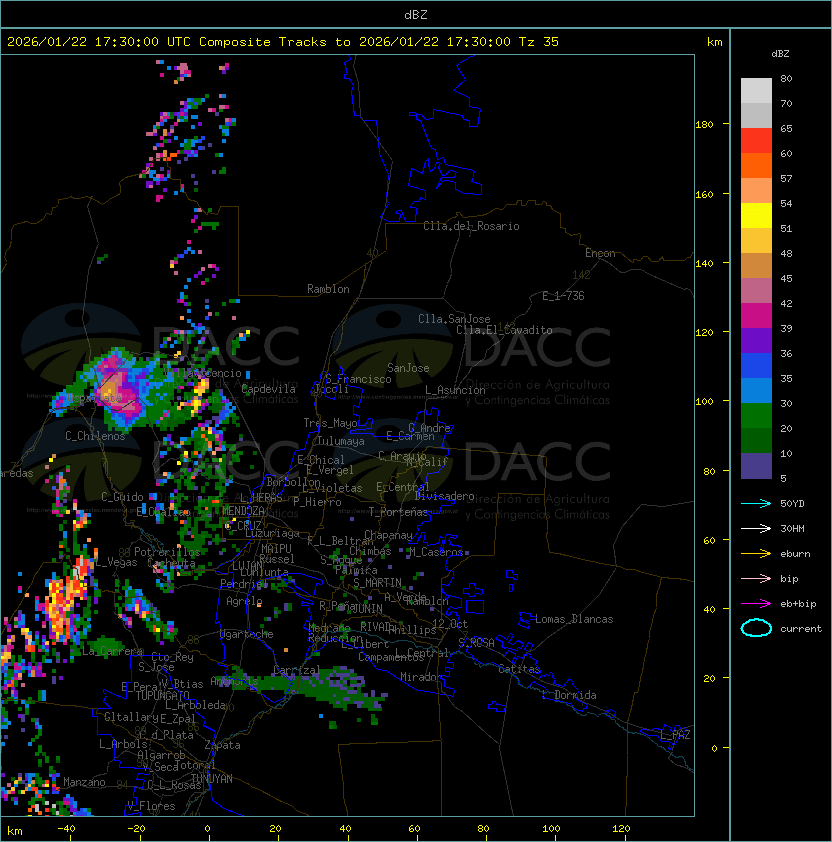The width and height of the screenshot is (832, 842).
Task: Click the 'Capdevila' map label
Action: tap(268, 389)
